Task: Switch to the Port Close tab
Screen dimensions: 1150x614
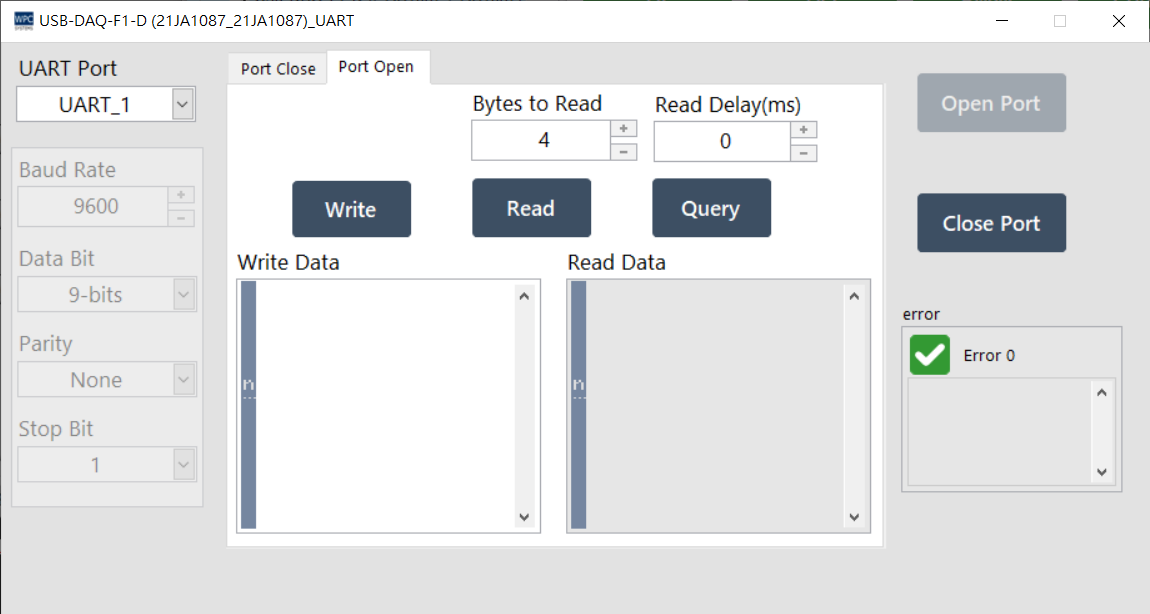Action: [277, 68]
